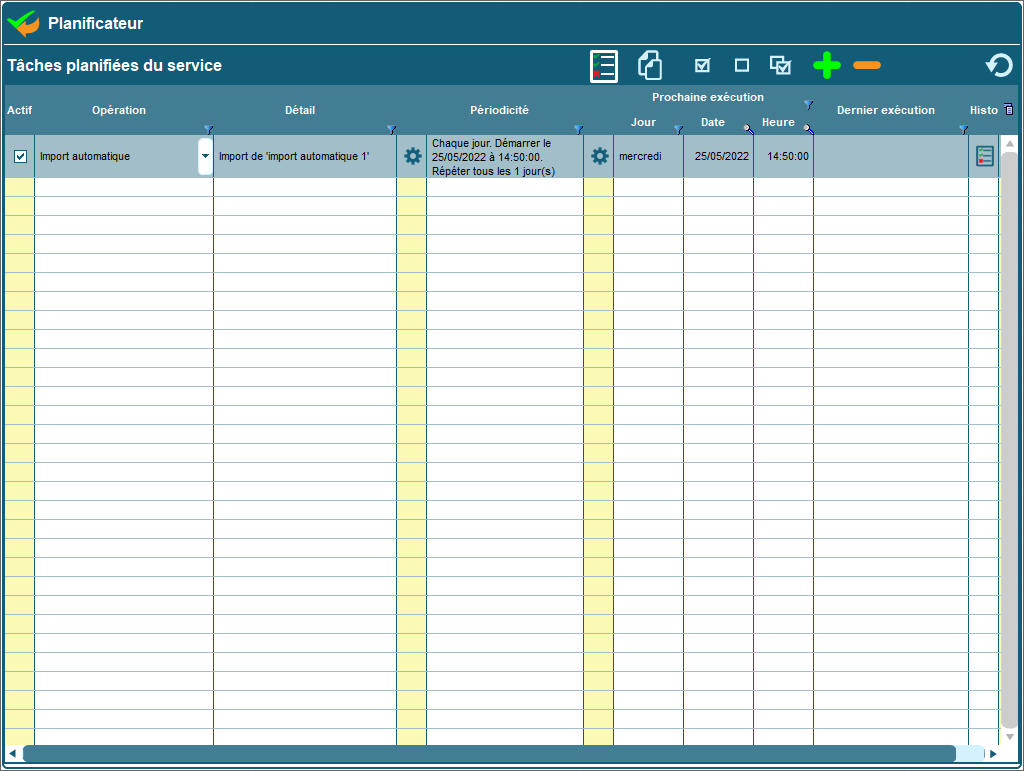Open the filter funnel for Détail column
1024x771 pixels.
(391, 129)
